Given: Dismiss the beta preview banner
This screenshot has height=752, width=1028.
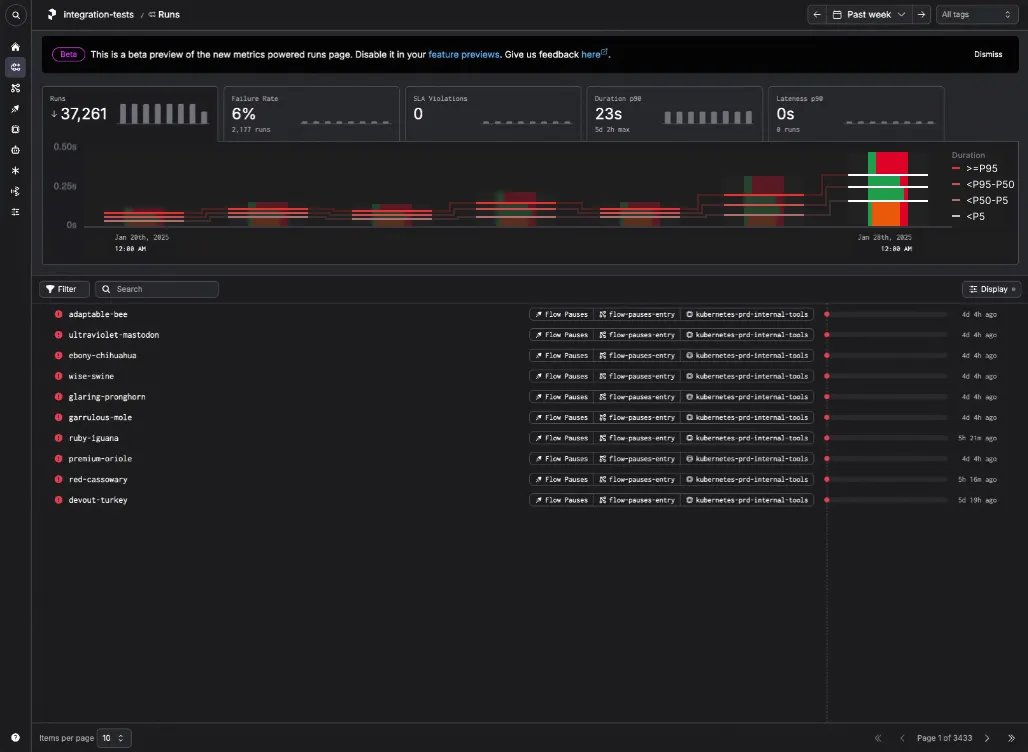Looking at the screenshot, I should tap(988, 54).
